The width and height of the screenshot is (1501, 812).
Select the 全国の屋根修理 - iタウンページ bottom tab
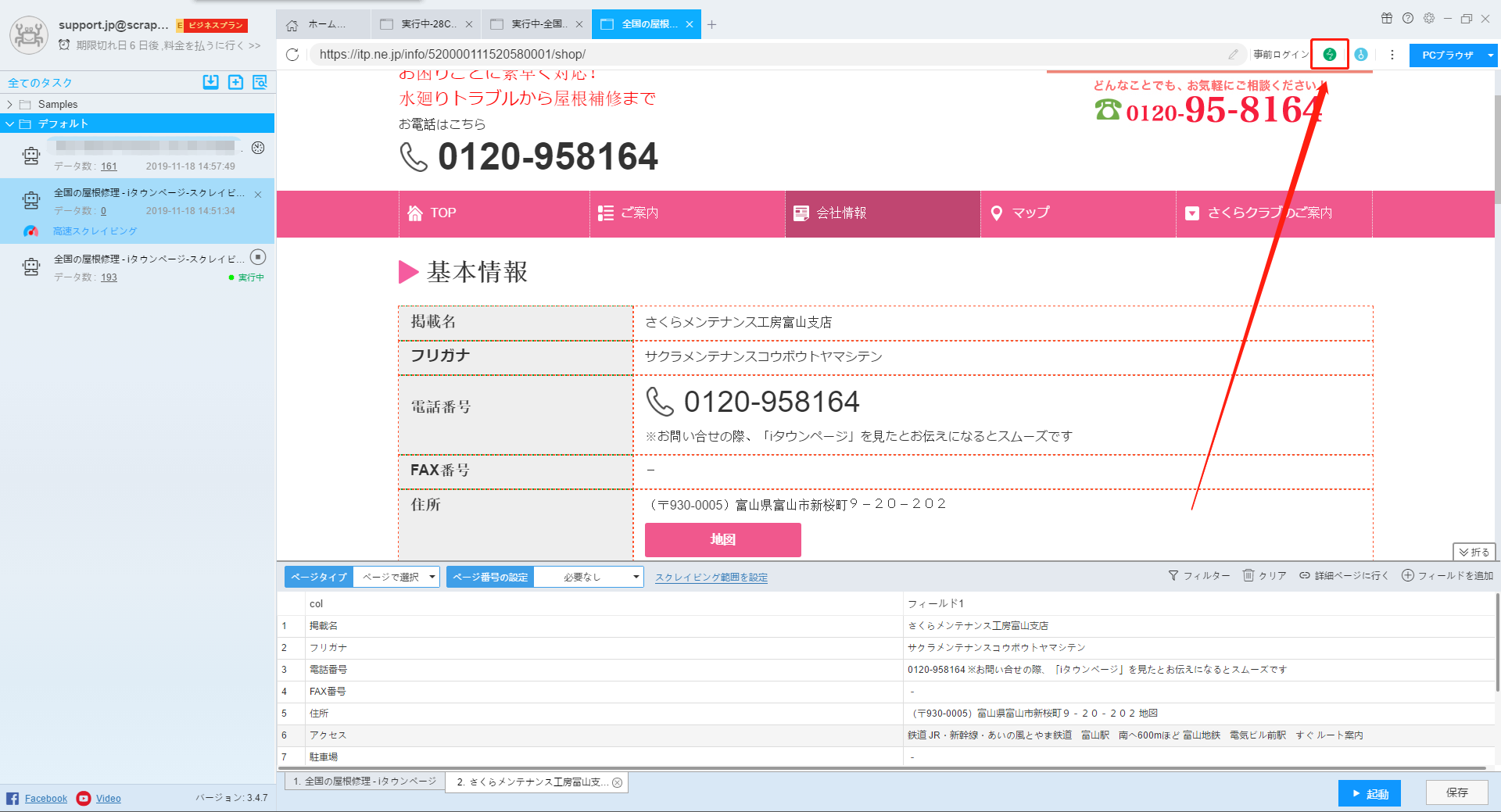(x=364, y=782)
